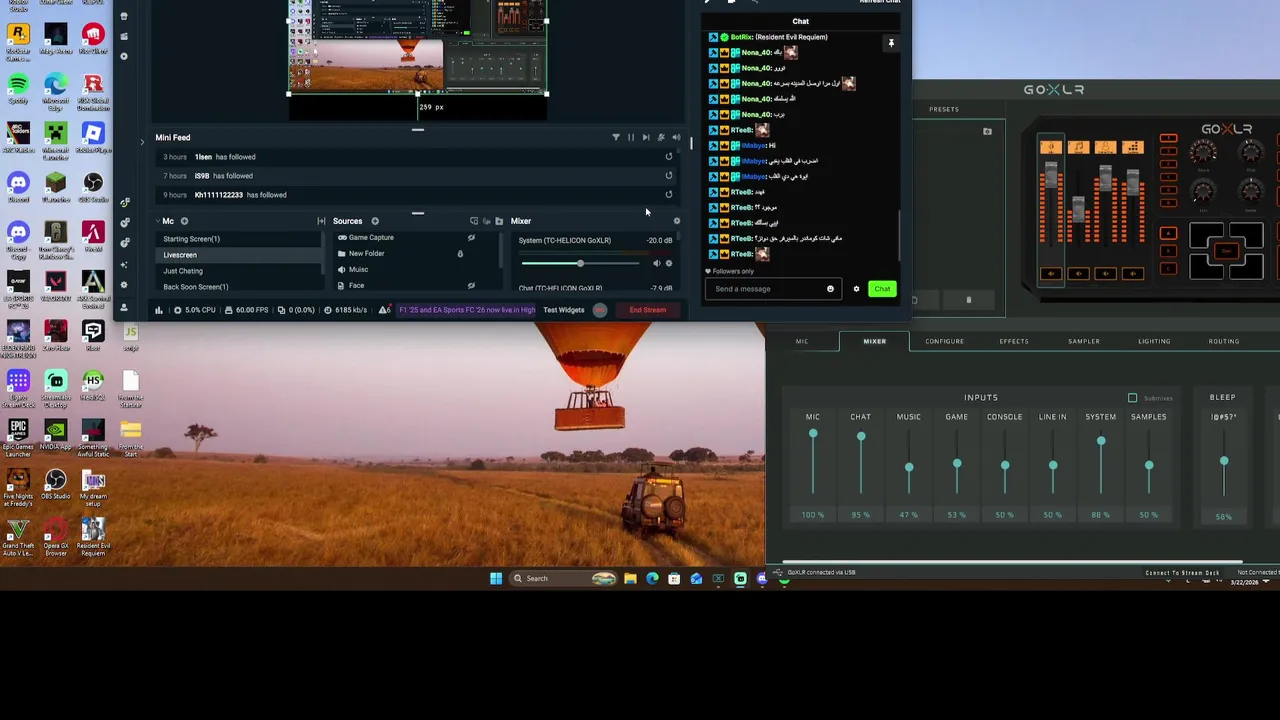
Task: Expand Streamlabs side navigation chevron
Action: tap(141, 142)
